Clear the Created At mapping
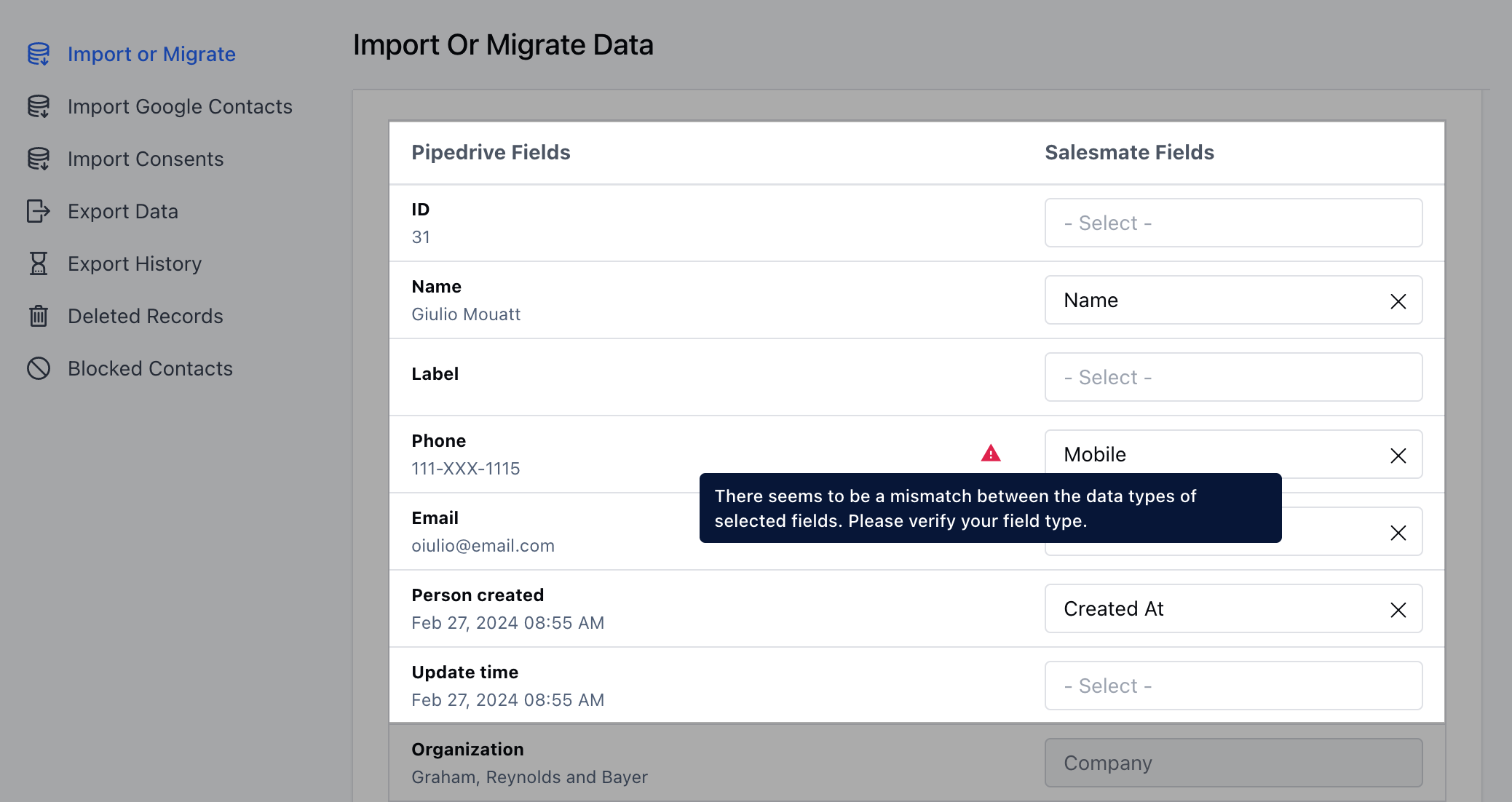1512x802 pixels. point(1398,610)
